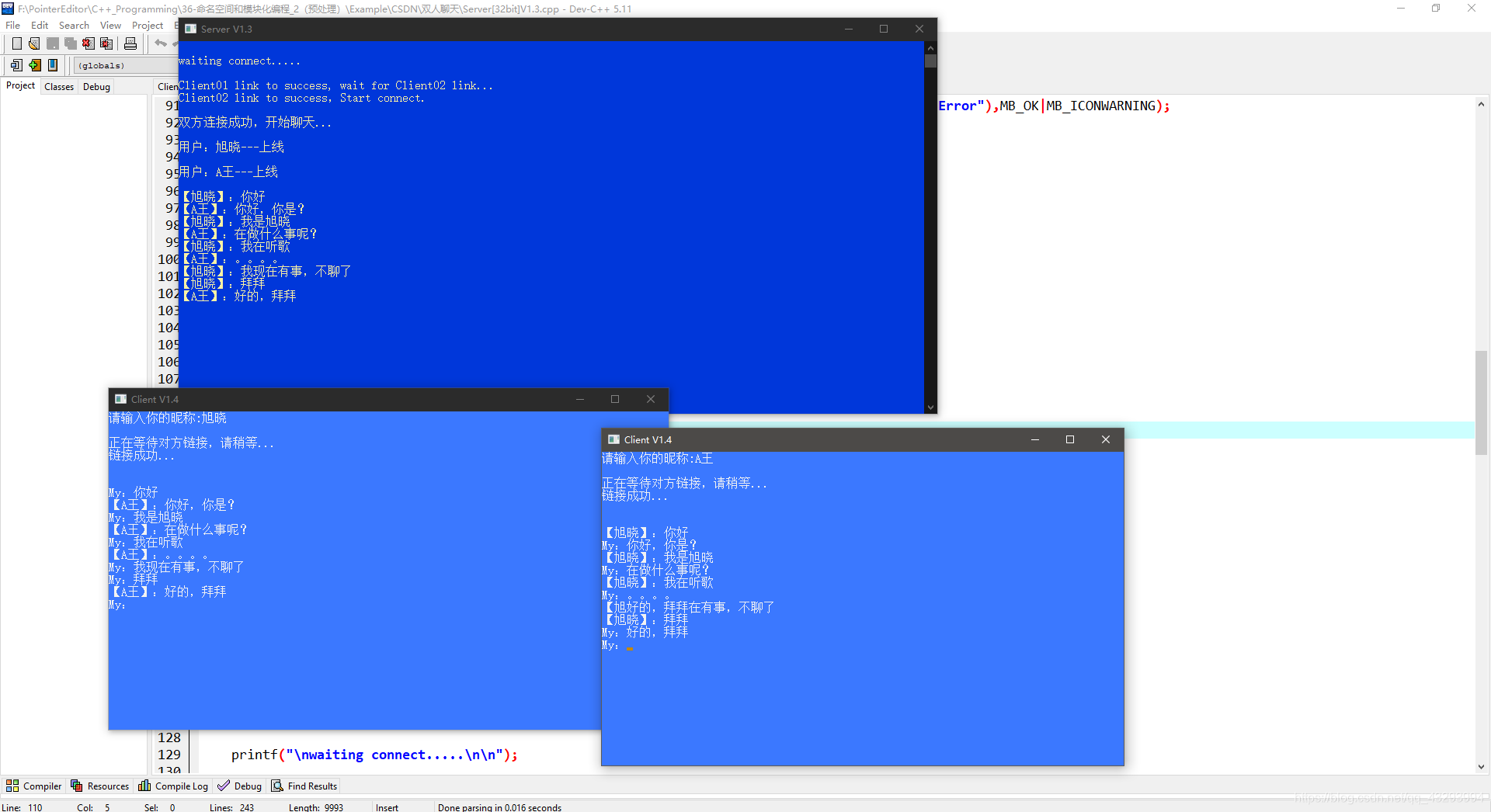Click nickname prompt 'A王' line in right client
This screenshot has width=1491, height=812.
tap(657, 459)
